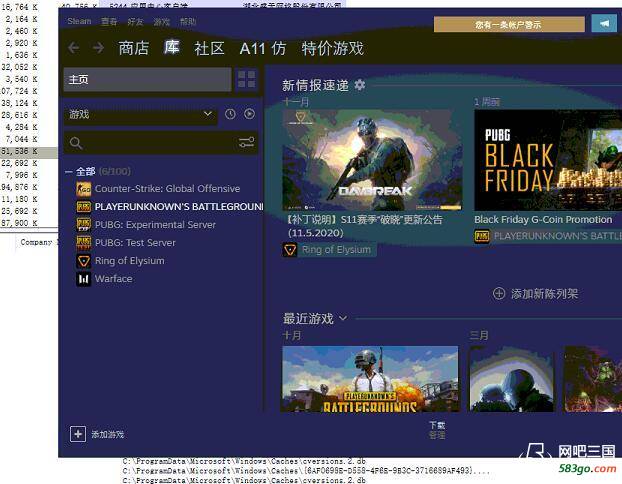The width and height of the screenshot is (622, 484).
Task: Click Ring of Elysium icon under news
Action: 290,250
